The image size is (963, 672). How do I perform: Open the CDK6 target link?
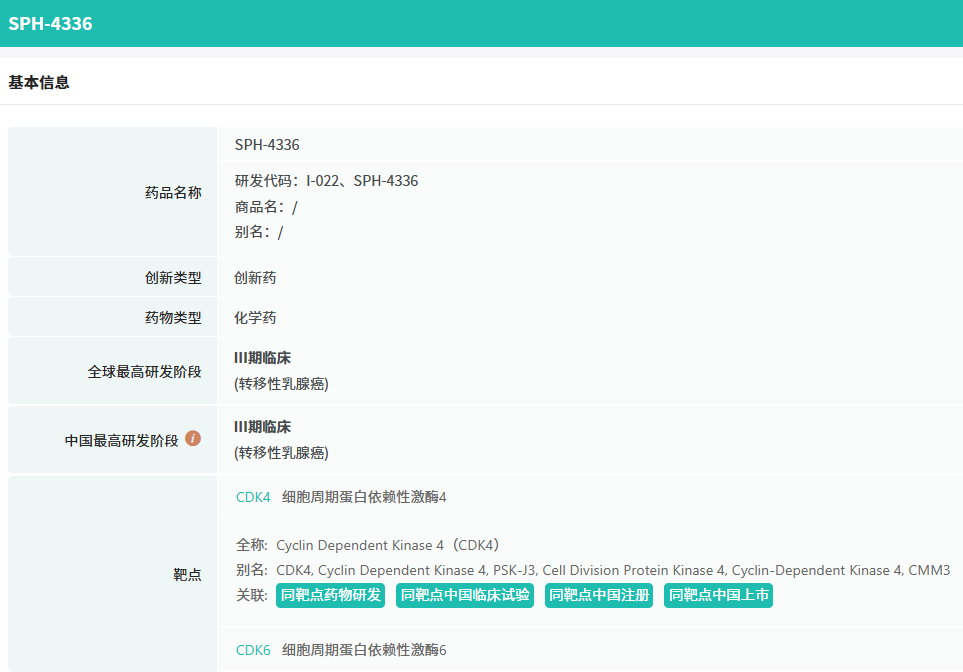[x=253, y=650]
